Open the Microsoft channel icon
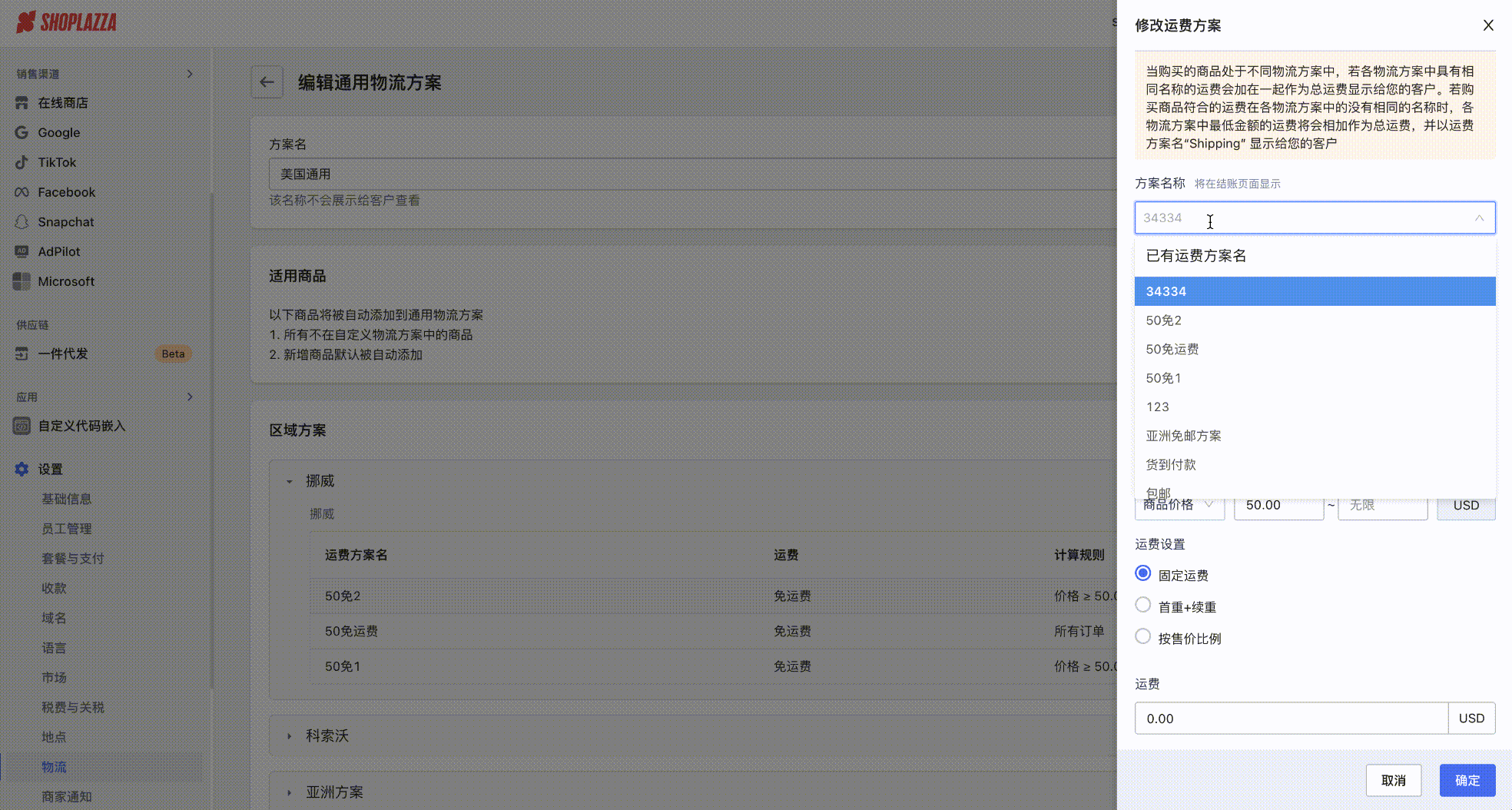Viewport: 1512px width, 810px height. (x=22, y=281)
